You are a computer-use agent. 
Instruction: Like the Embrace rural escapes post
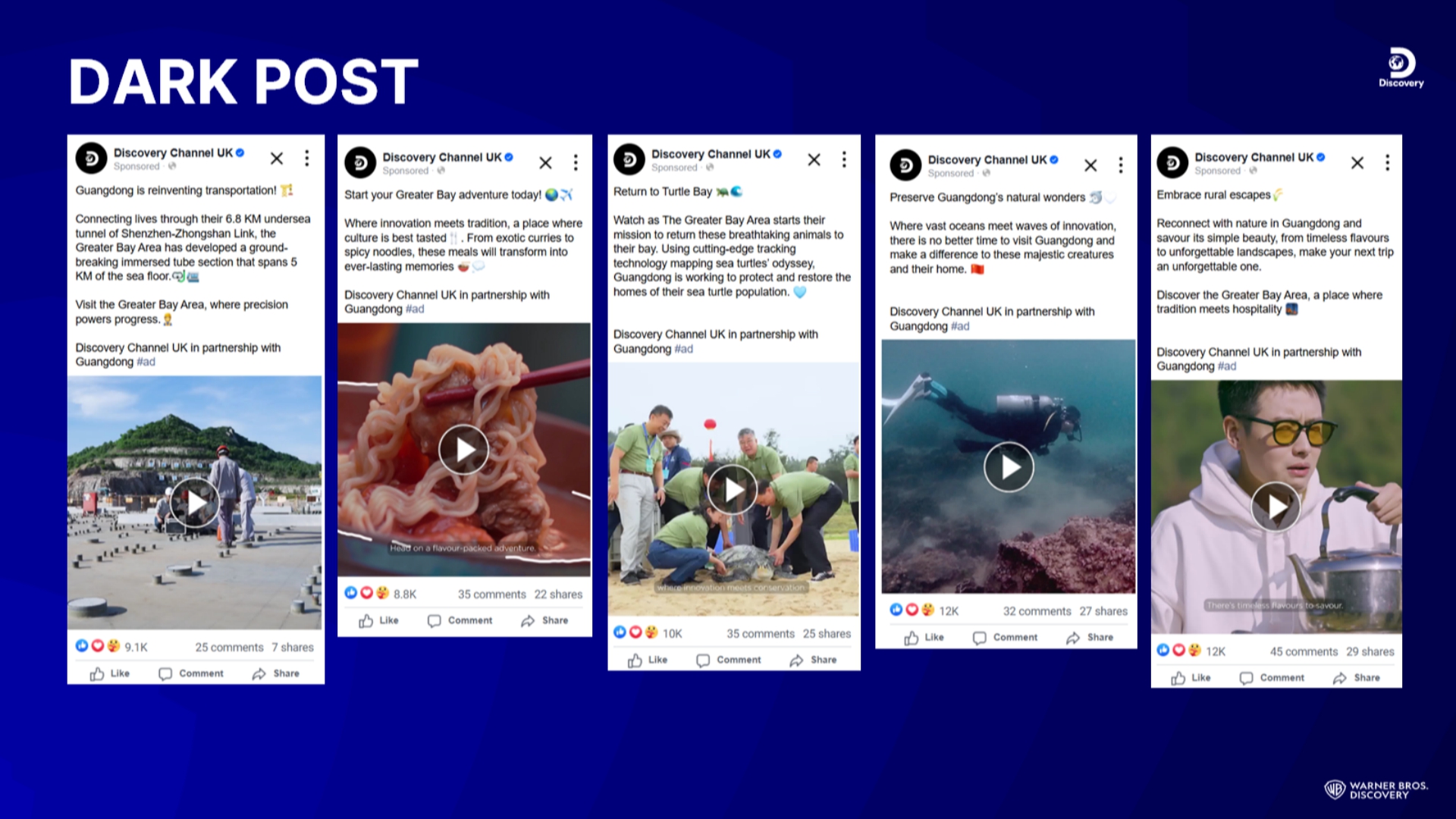pos(1191,678)
